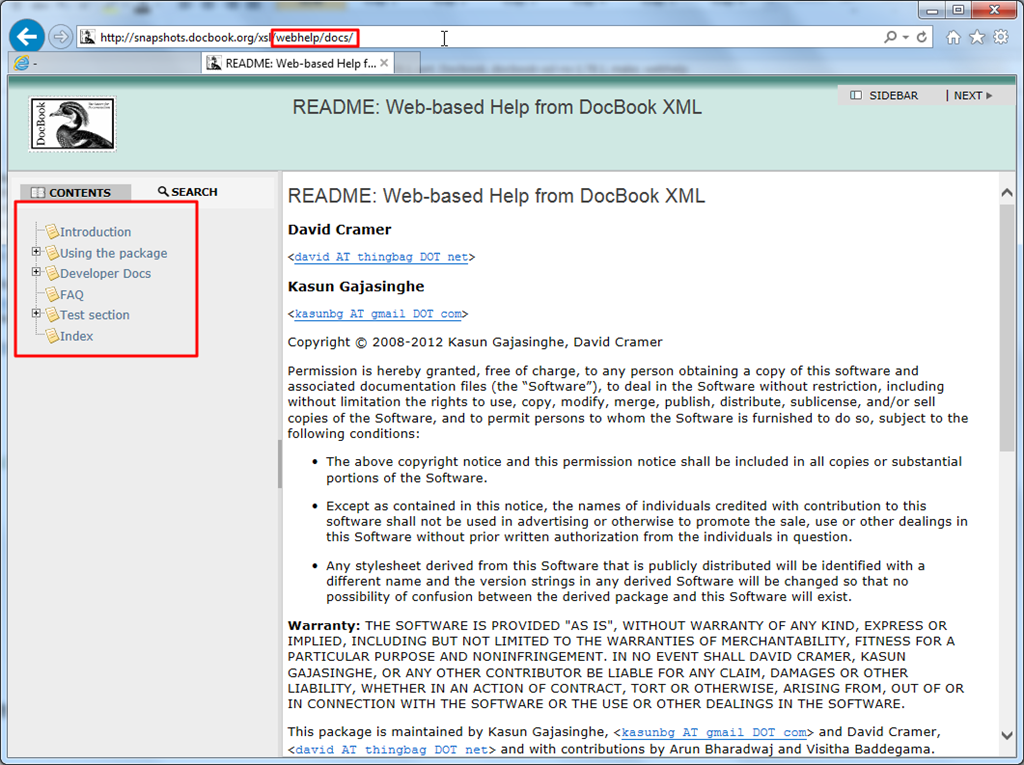Click the David Cramer author heading
Viewport: 1024px width, 765px height.
340,229
